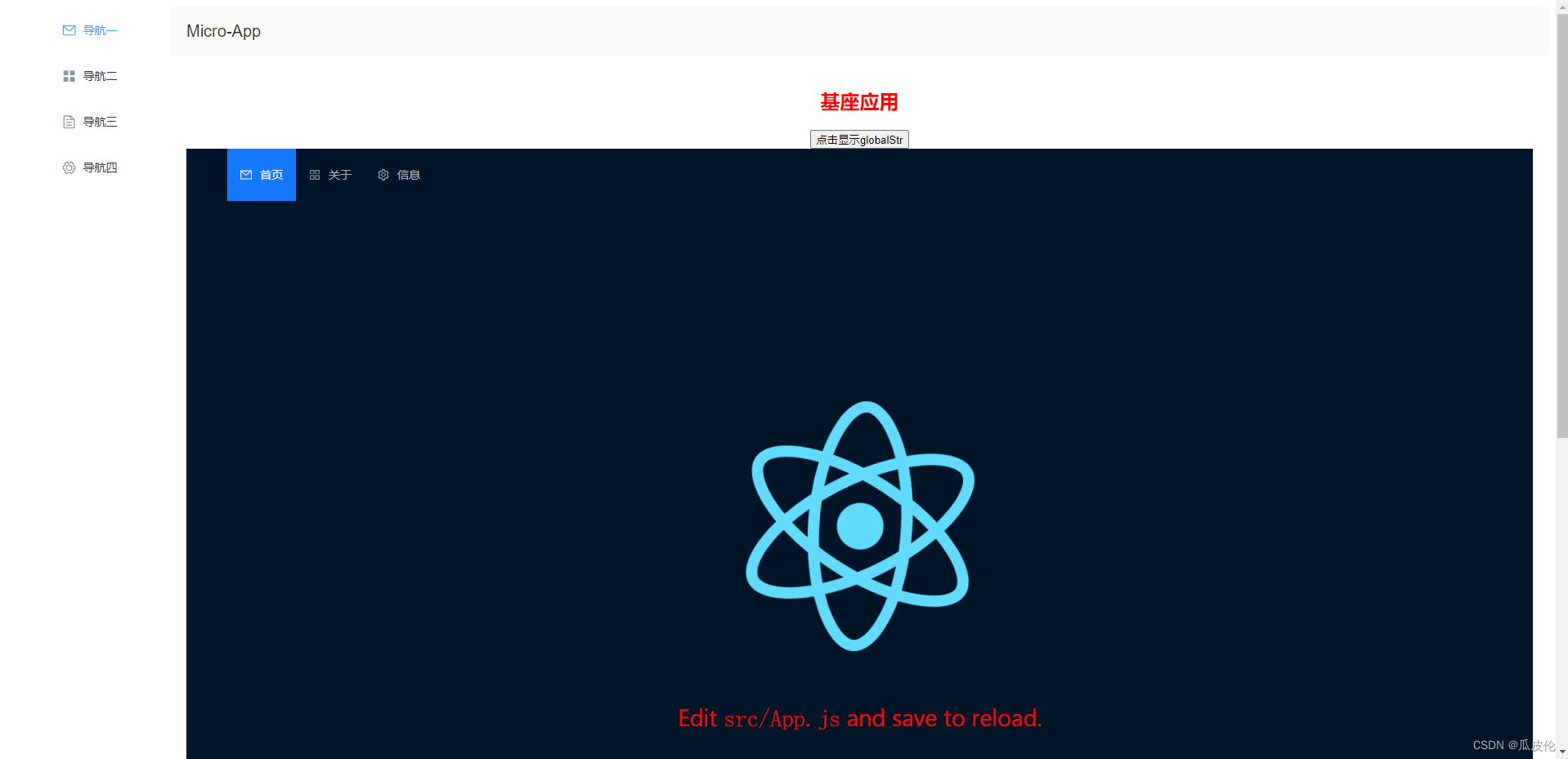Click the grid icon beside 导航二

[x=69, y=76]
